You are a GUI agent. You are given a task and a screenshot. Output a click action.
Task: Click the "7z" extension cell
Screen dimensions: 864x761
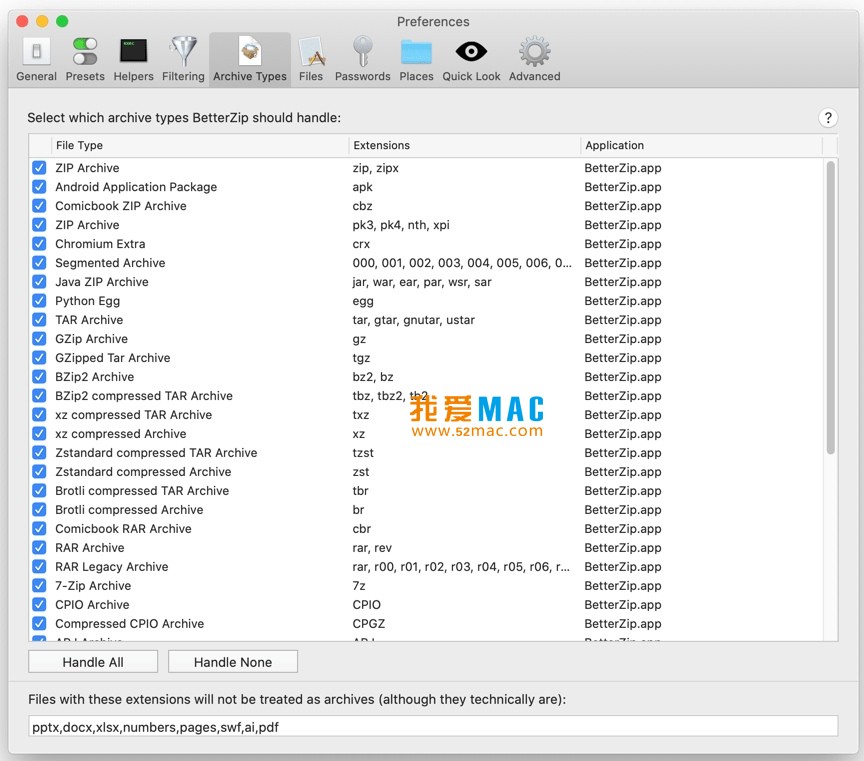(x=359, y=586)
